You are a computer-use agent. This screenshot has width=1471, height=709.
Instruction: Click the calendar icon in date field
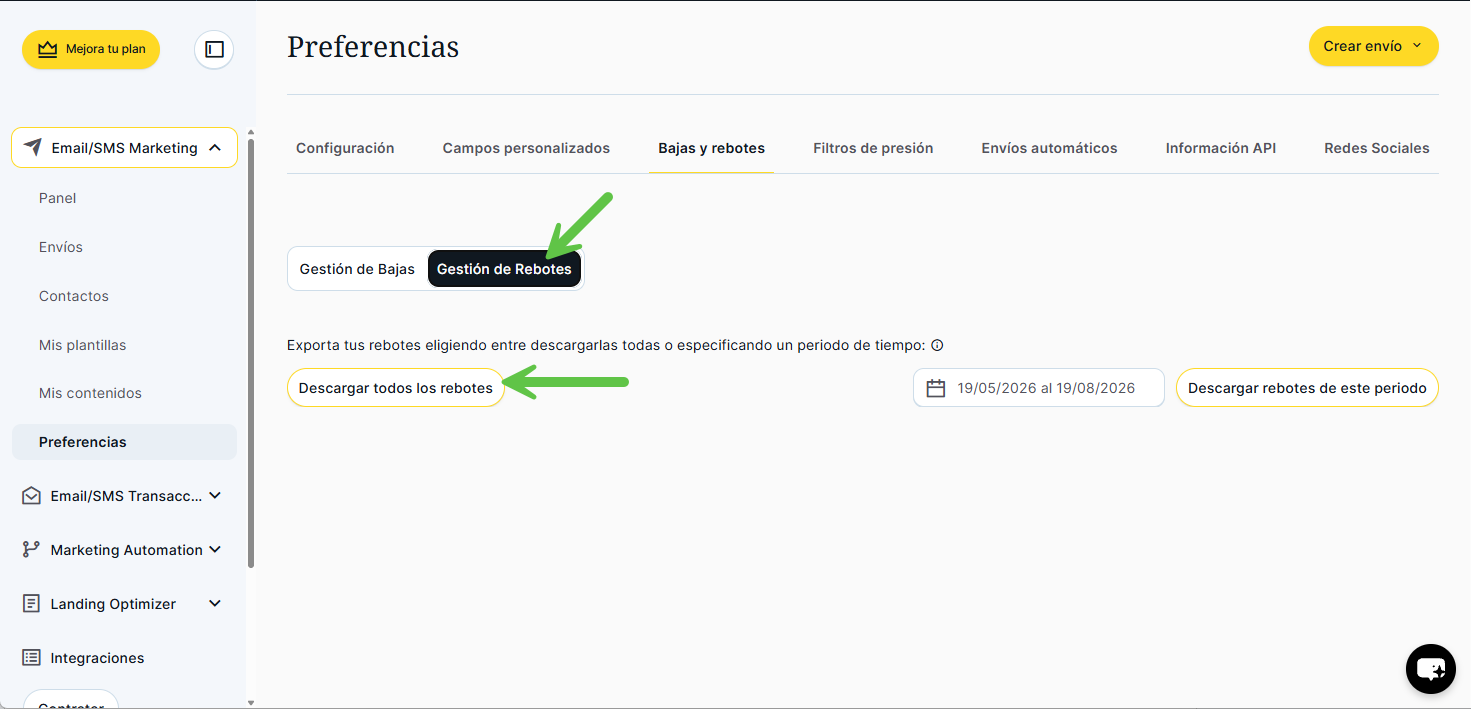tap(936, 388)
